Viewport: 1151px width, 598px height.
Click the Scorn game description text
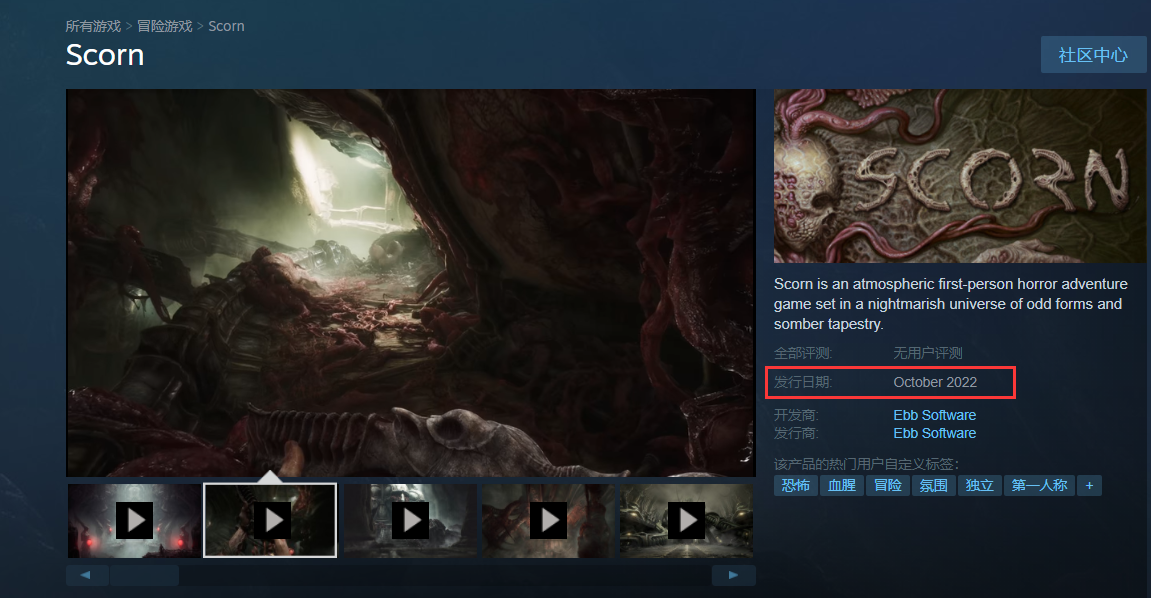point(951,304)
